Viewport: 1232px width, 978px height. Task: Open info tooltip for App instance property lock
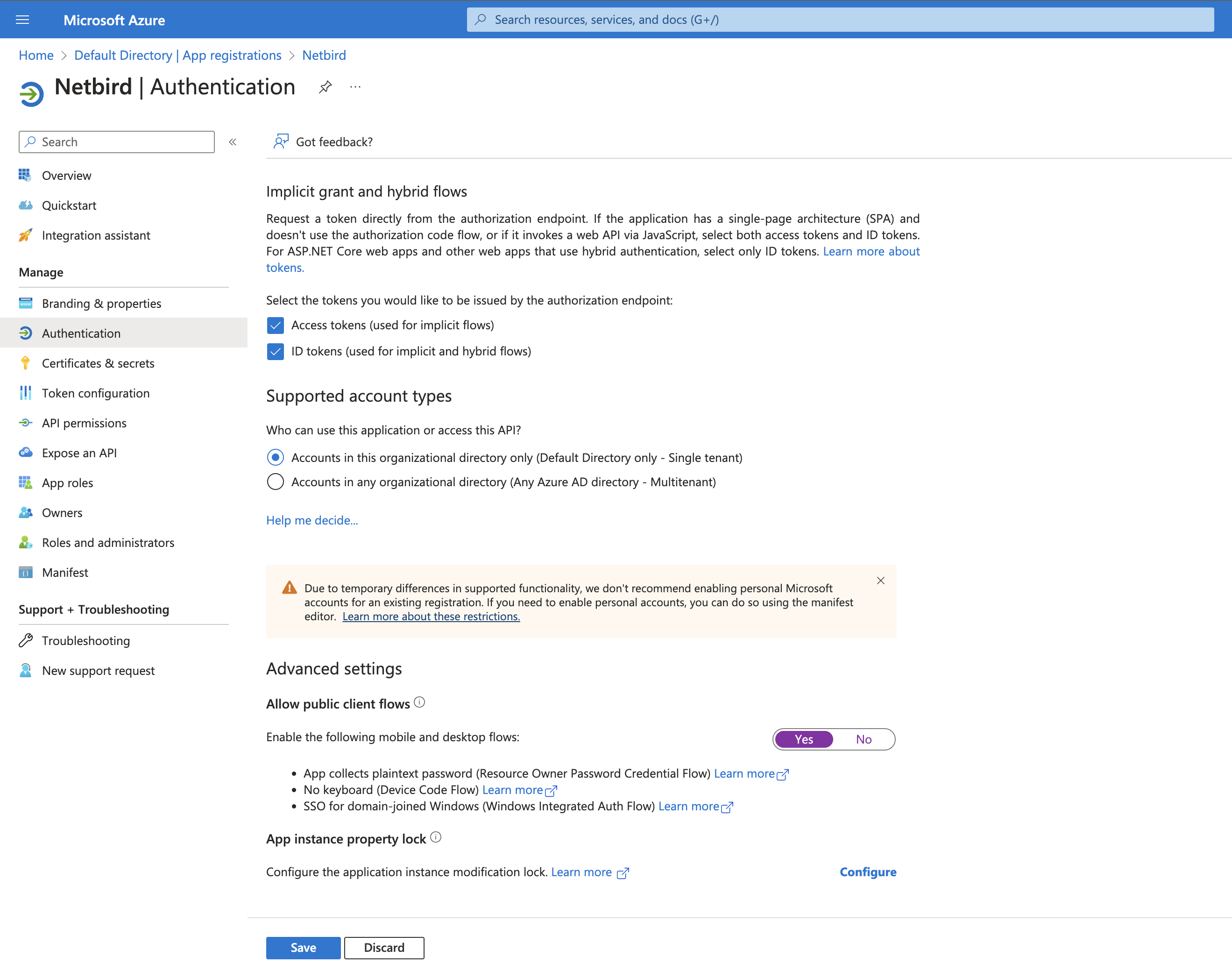[x=436, y=837]
